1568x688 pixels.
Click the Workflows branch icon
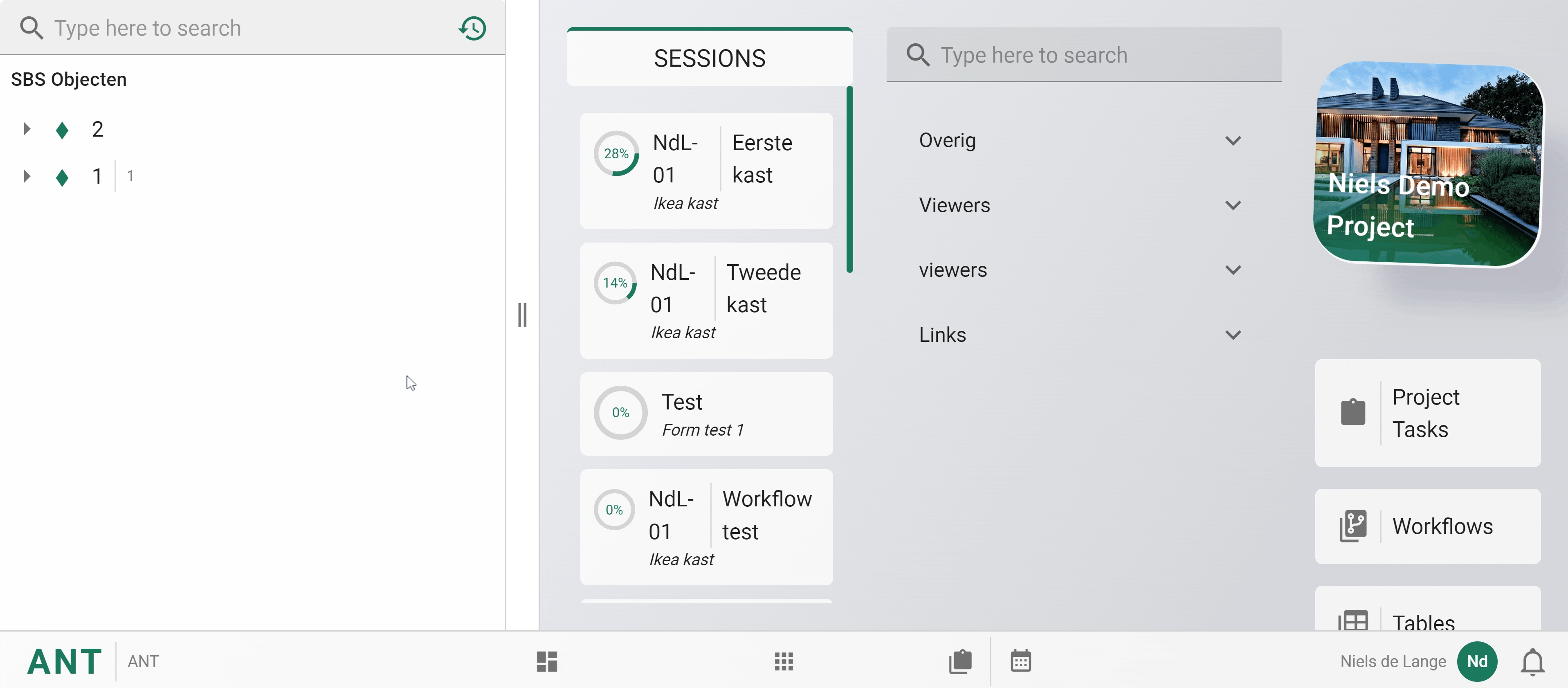1352,526
